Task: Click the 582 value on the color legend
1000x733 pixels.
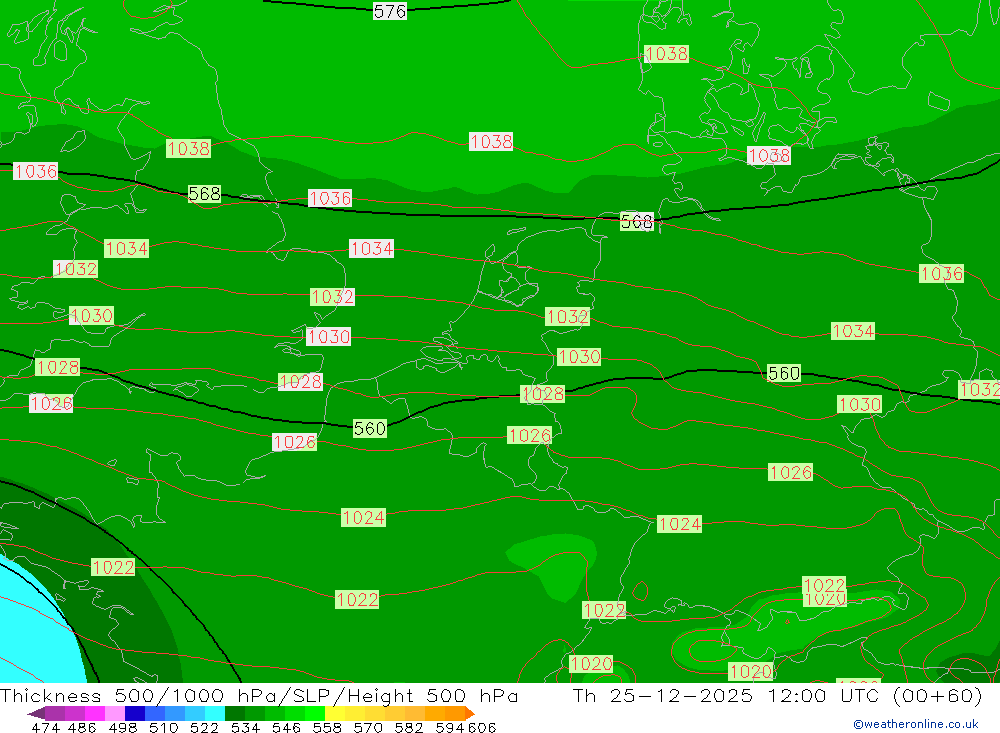Action: [409, 727]
